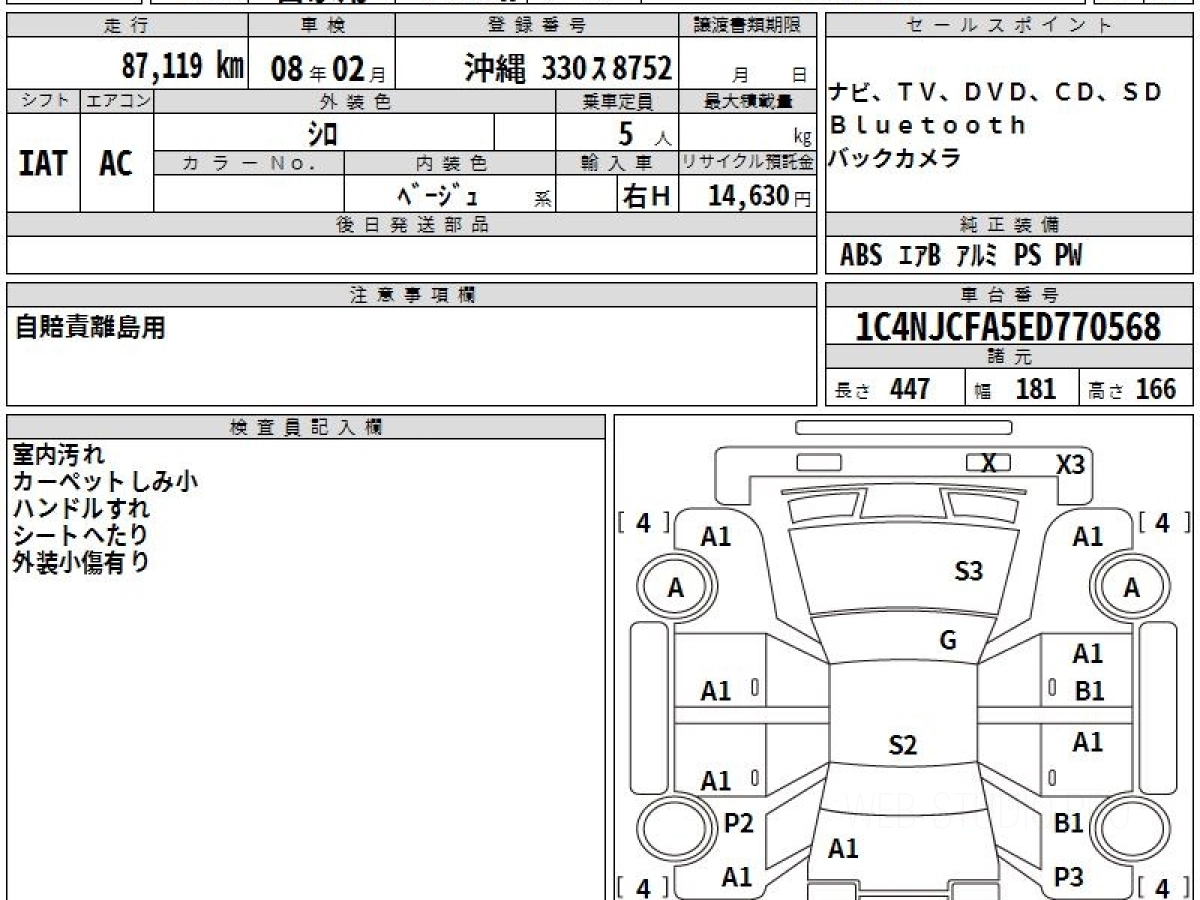
Task: Click the A1 mark directly above the right-side B1 door mark
Action: point(1088,654)
